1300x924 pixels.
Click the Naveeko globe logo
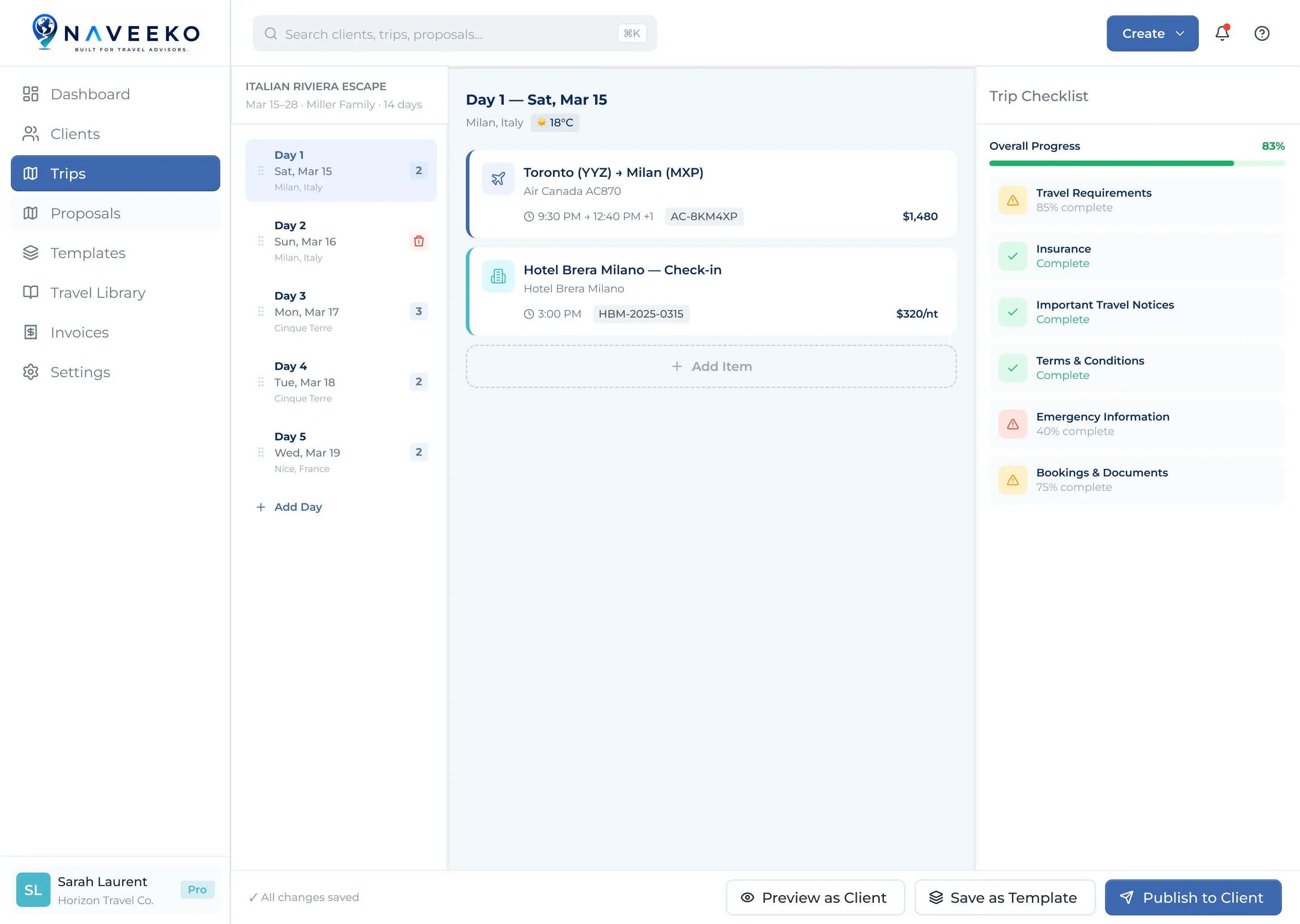[x=44, y=32]
